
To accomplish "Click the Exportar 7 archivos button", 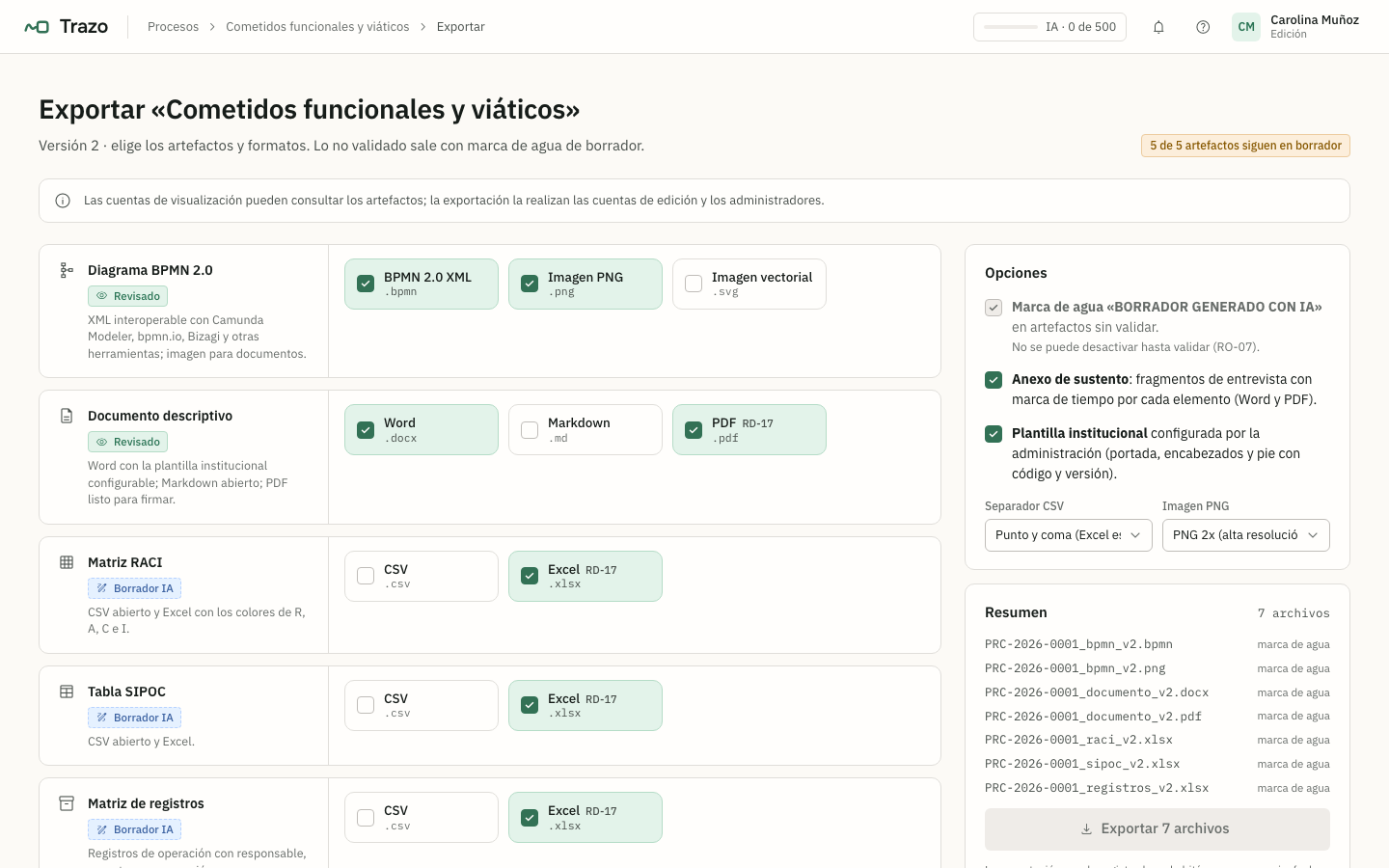I will coord(1157,829).
